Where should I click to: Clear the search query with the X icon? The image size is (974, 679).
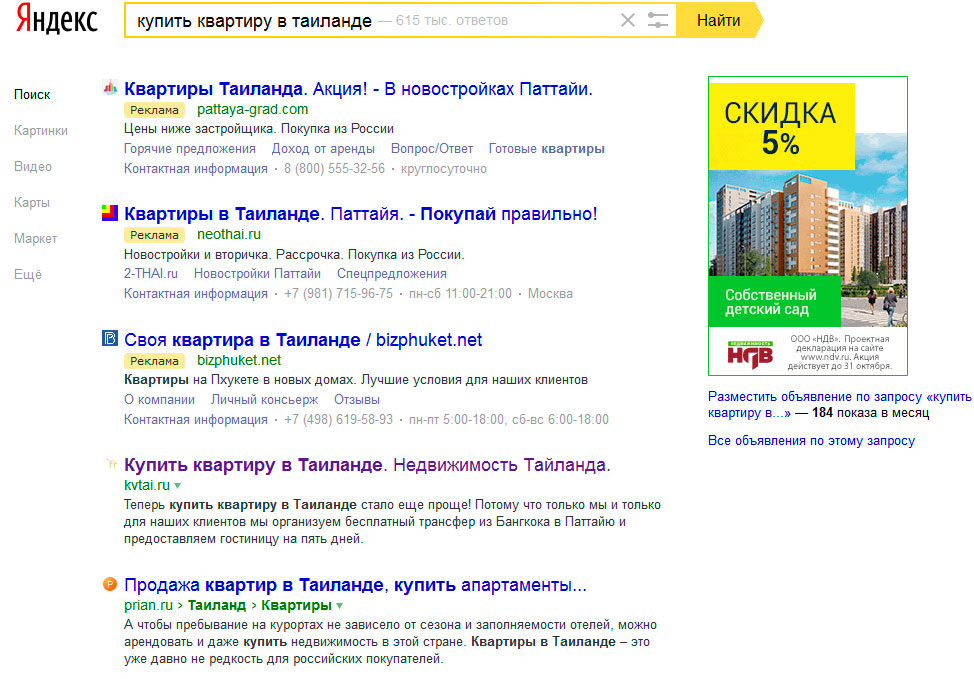(x=628, y=21)
